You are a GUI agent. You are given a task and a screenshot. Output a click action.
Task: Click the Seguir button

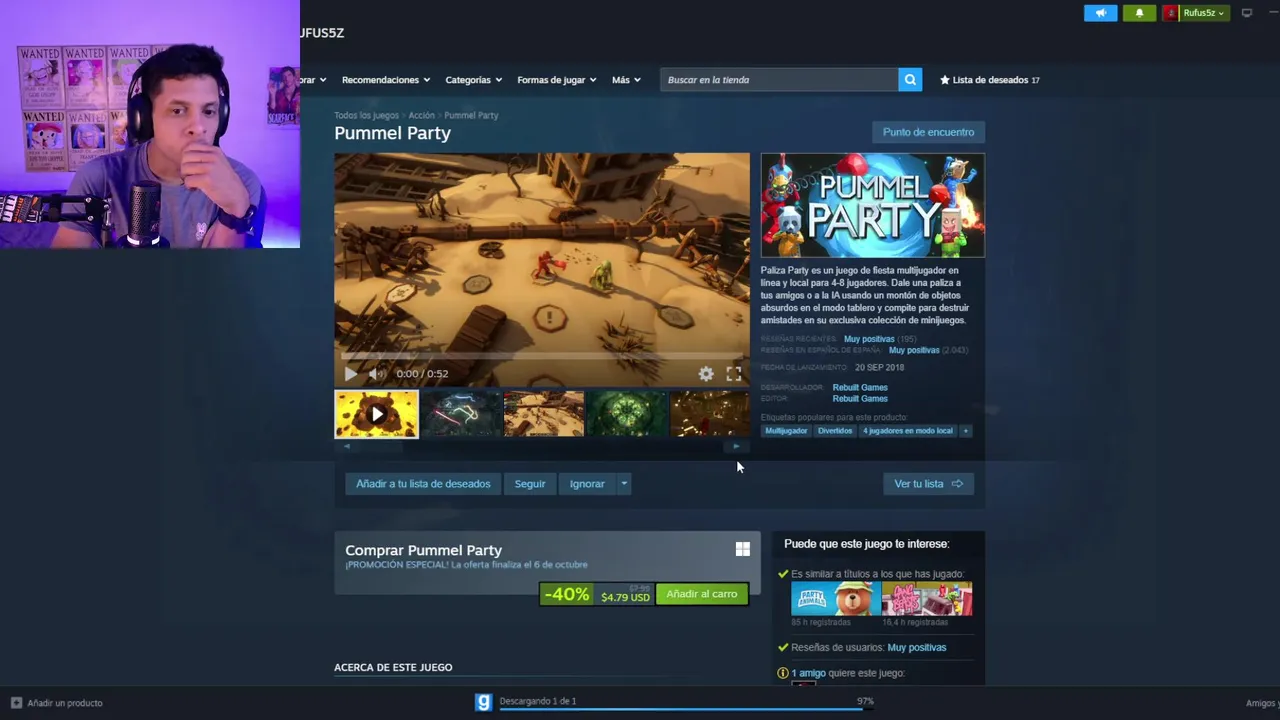530,484
